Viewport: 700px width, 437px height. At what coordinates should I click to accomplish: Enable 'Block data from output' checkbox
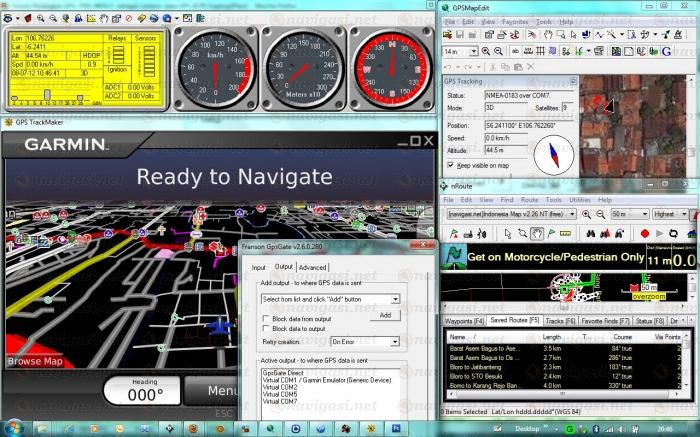[x=265, y=318]
